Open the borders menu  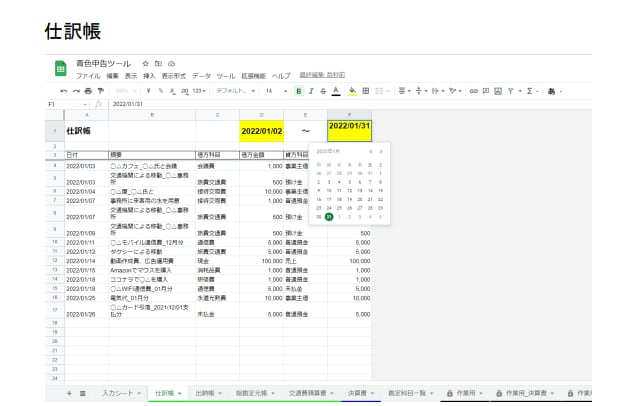coord(366,91)
